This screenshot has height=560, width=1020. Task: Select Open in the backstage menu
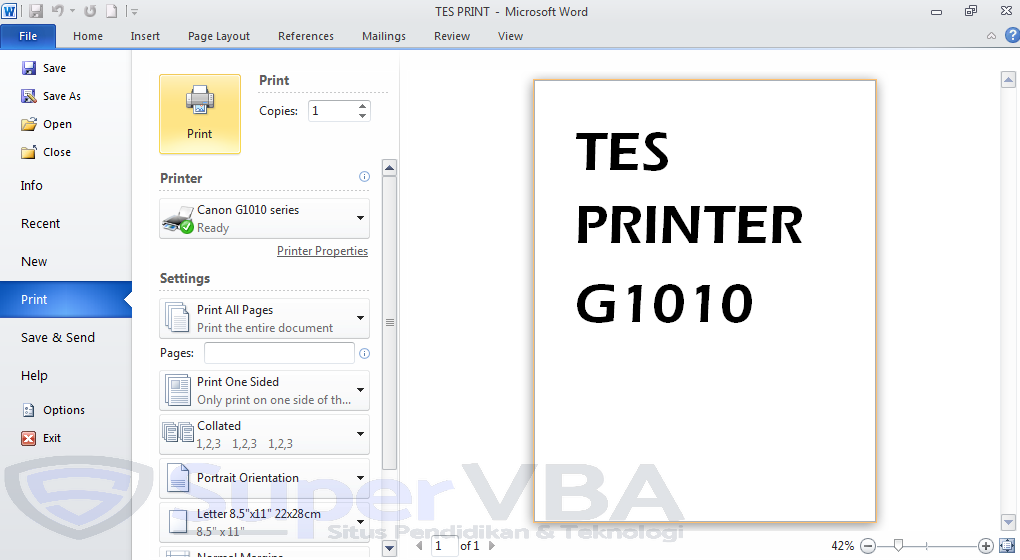tap(46, 124)
